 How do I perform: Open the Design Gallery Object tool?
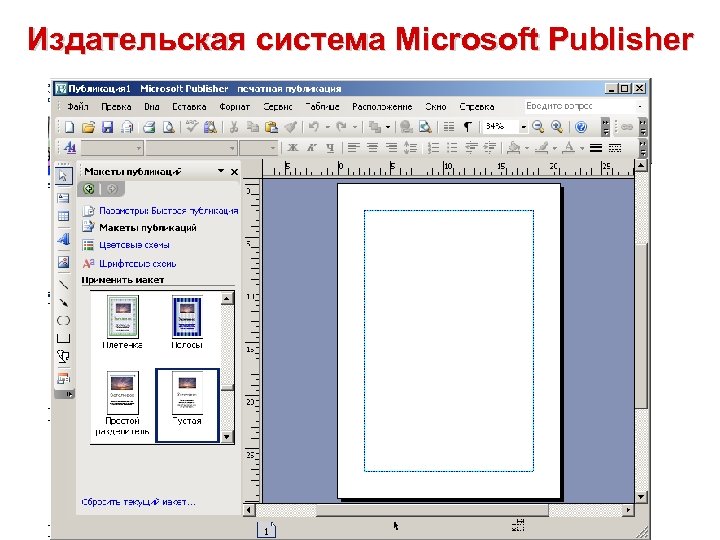pos(63,379)
